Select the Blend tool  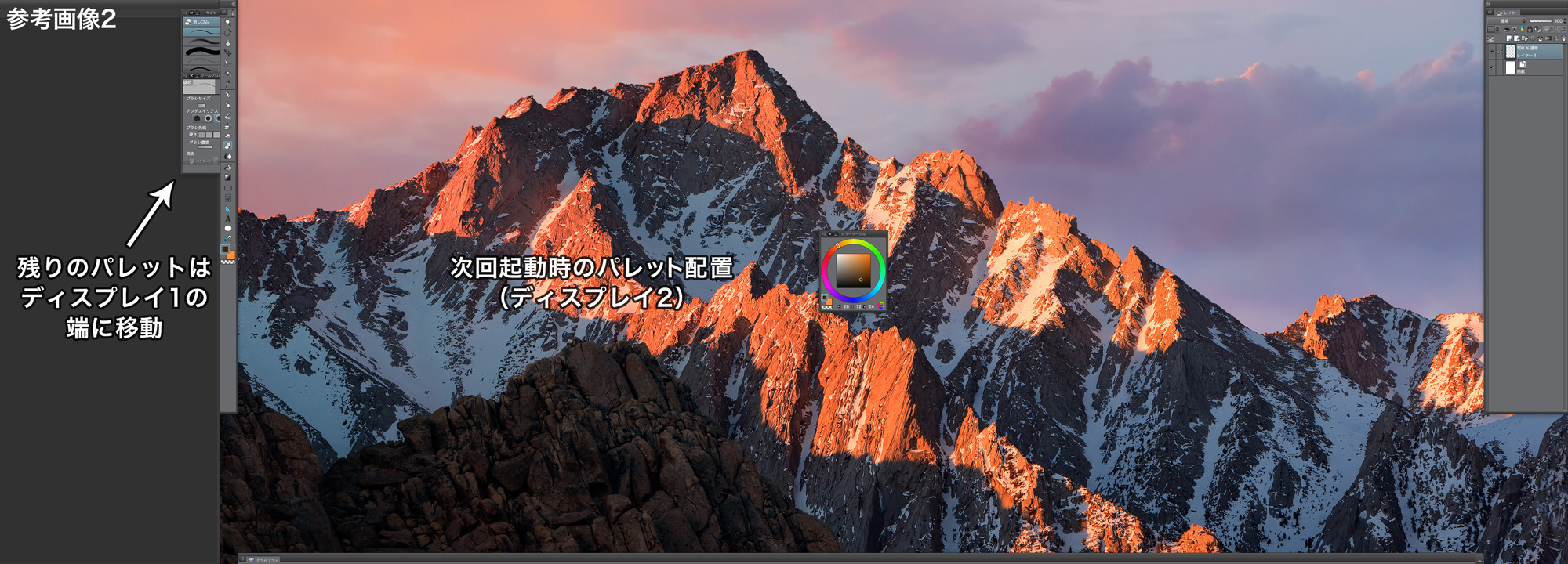pos(228,156)
